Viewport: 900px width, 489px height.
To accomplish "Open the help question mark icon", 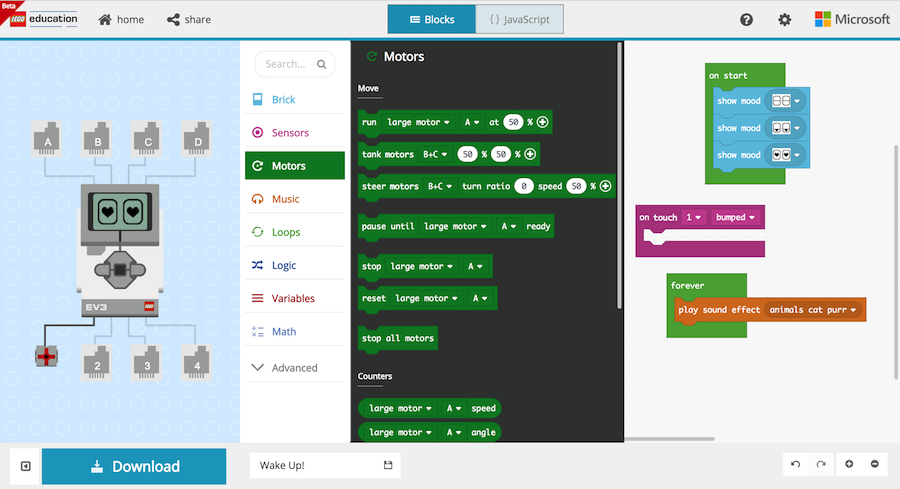I will [x=746, y=20].
